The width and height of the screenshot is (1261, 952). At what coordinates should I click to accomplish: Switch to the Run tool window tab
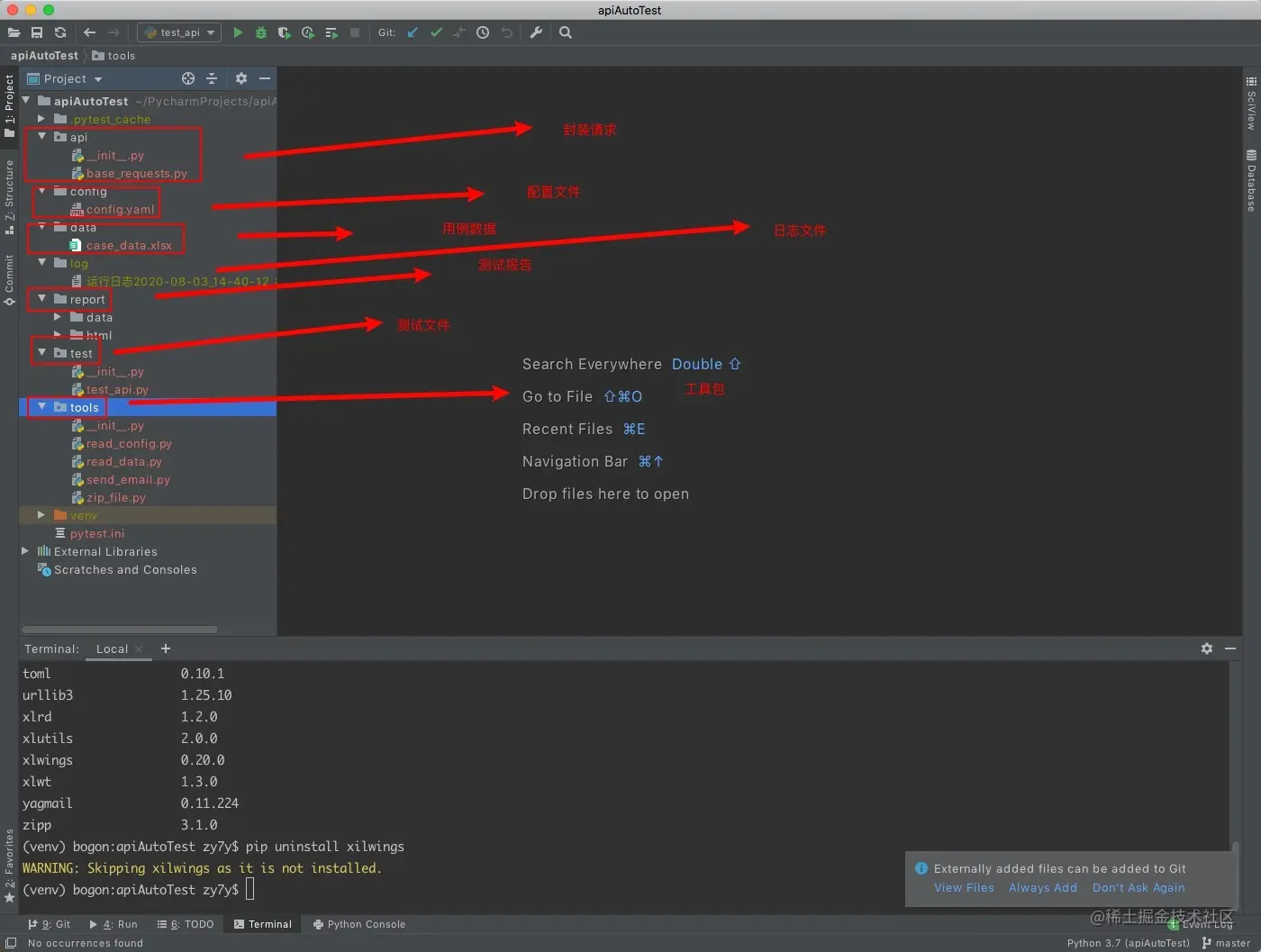113,924
